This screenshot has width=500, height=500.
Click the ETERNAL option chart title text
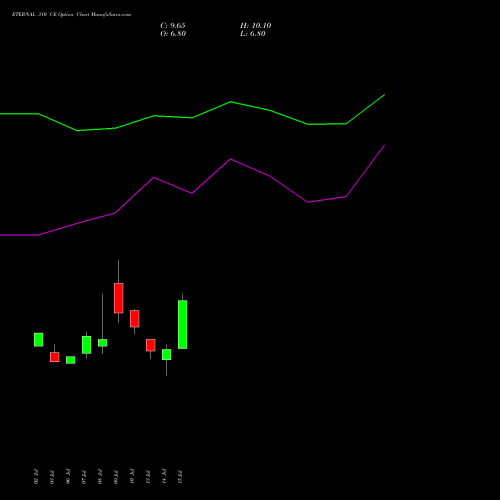(71, 15)
